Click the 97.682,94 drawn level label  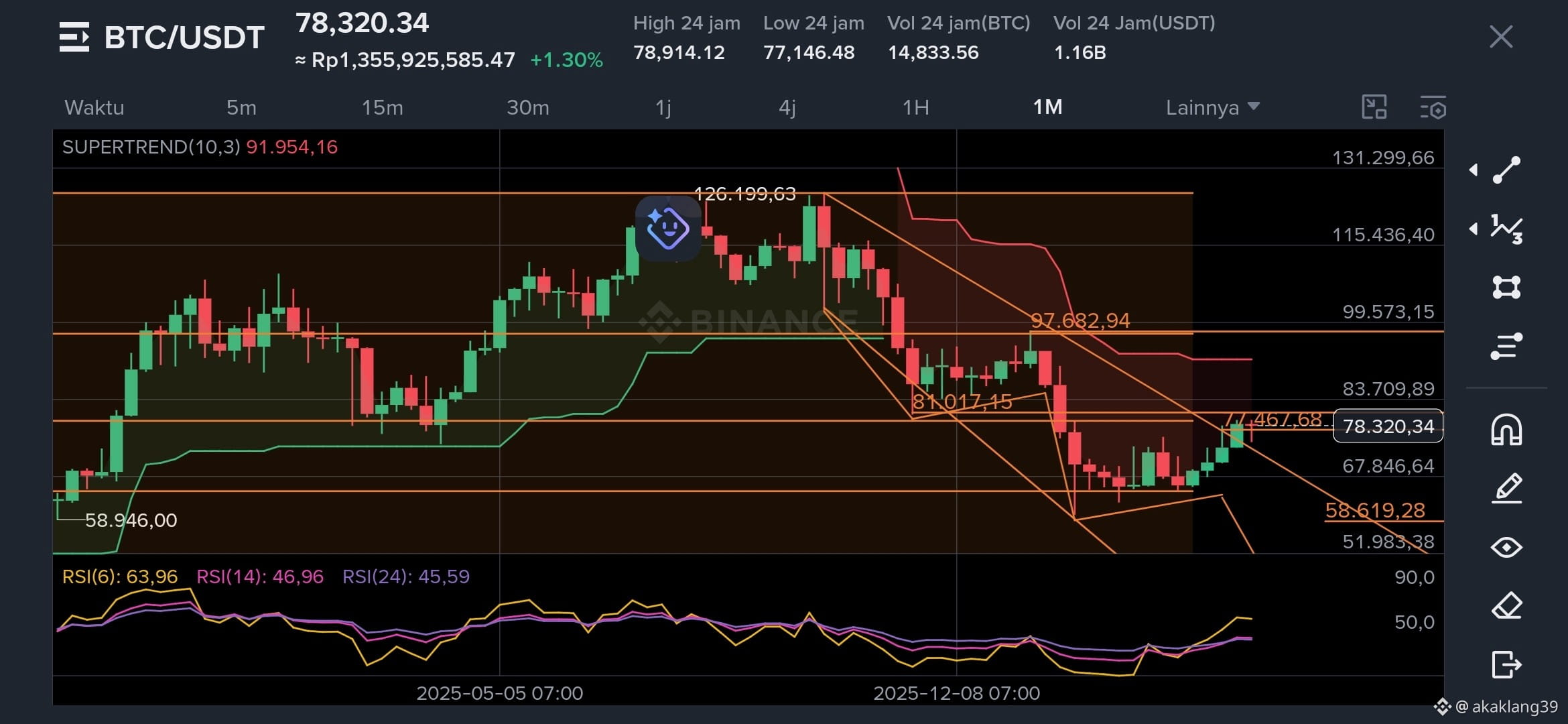[x=1080, y=320]
